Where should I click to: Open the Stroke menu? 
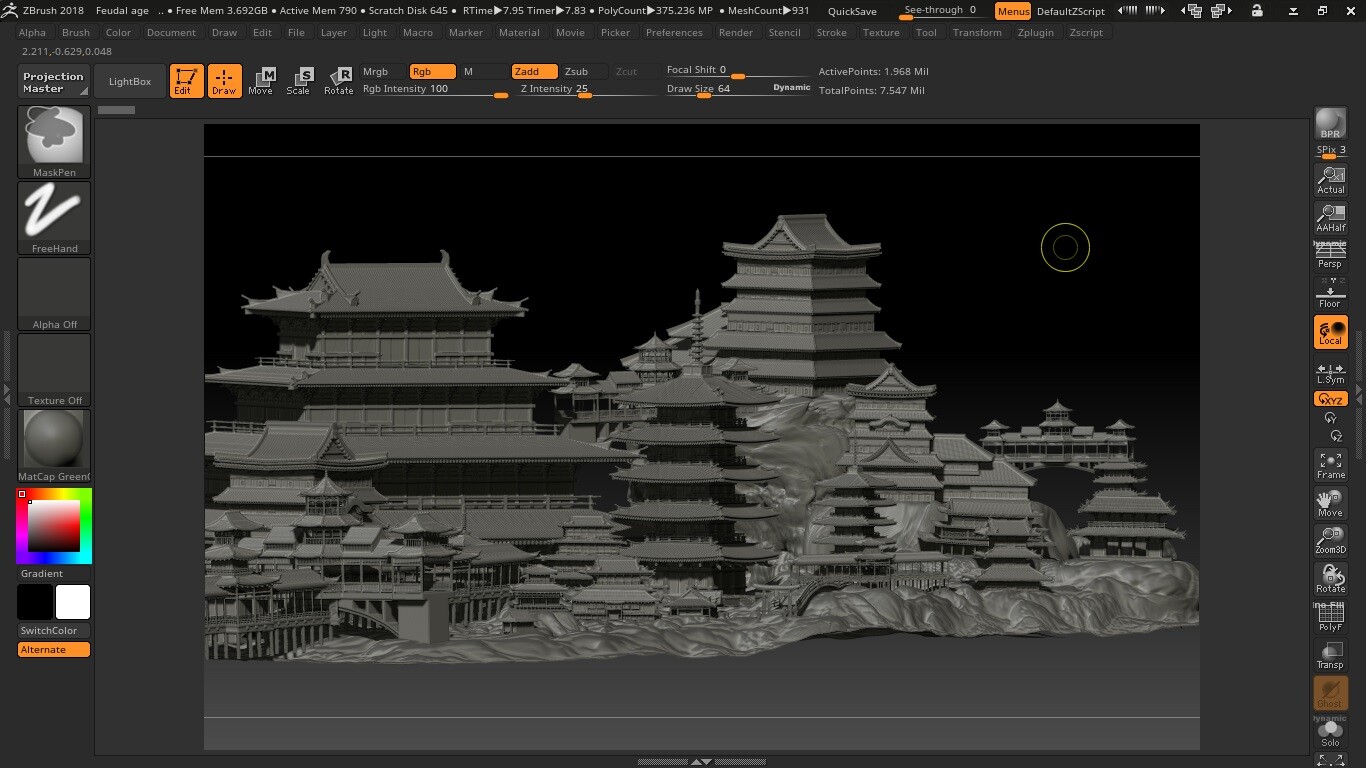[832, 32]
